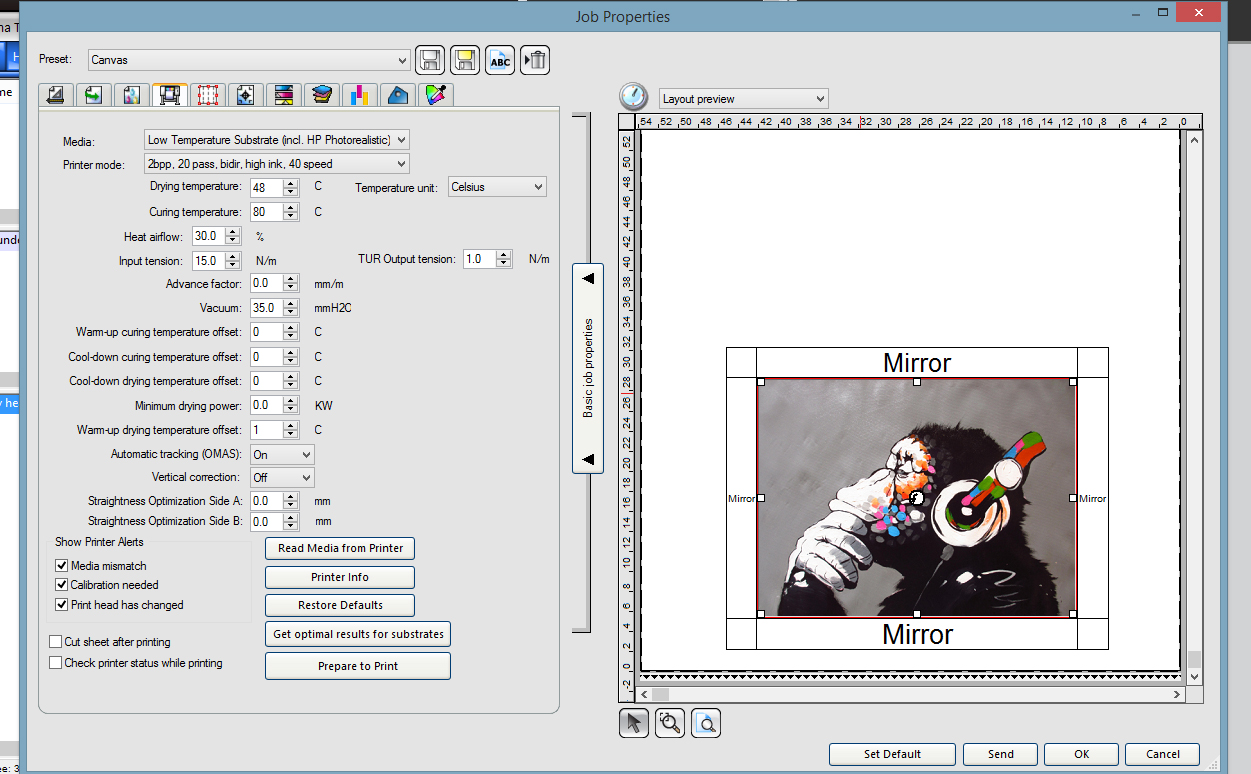Collapse panel using lower black arrow
Viewport: 1251px width, 774px height.
coord(588,459)
